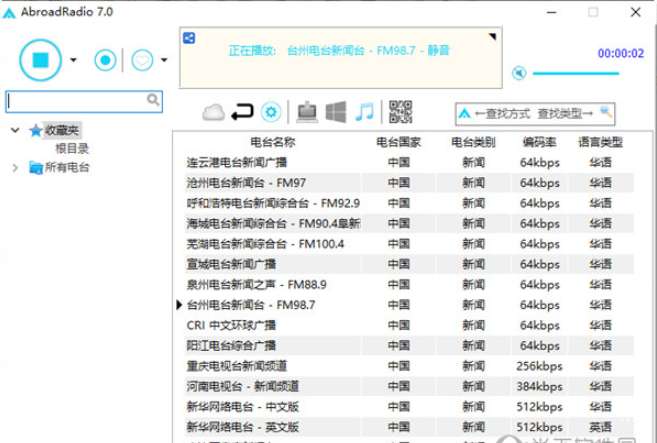Sort by the 电台类别 column header
Image resolution: width=657 pixels, height=443 pixels.
pos(473,142)
